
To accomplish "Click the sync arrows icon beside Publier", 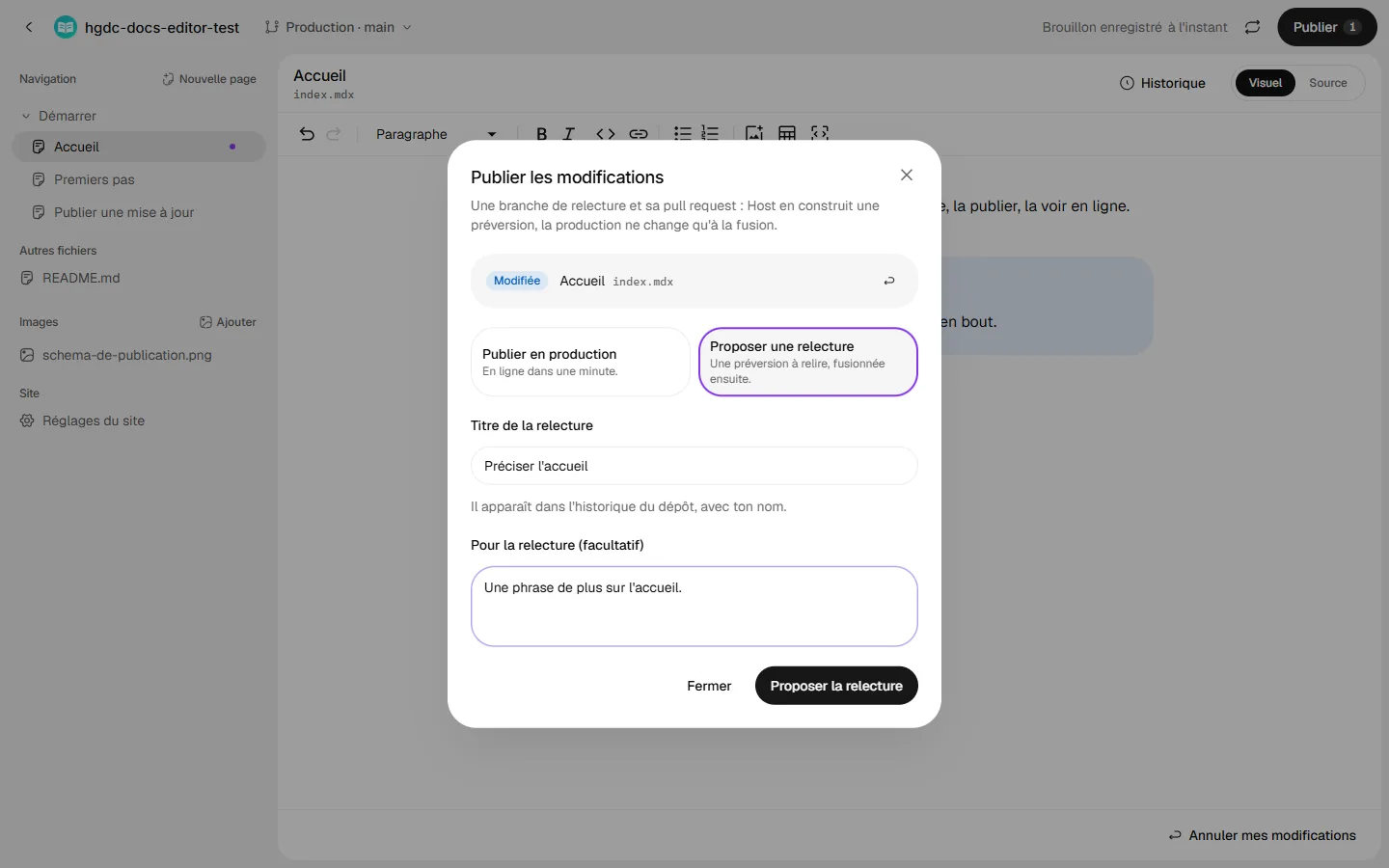I will tap(1252, 27).
